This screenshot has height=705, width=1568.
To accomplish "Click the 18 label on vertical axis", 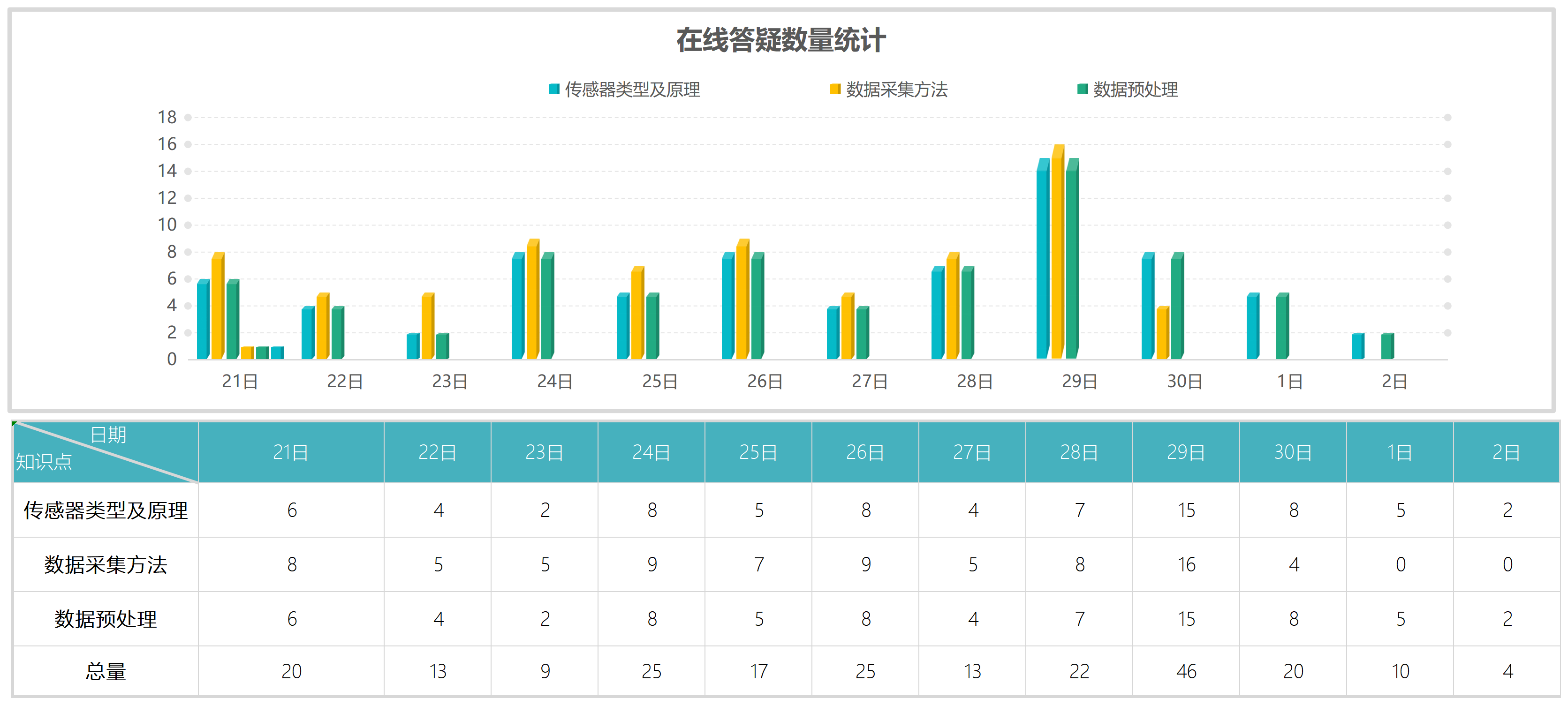I will click(x=167, y=117).
